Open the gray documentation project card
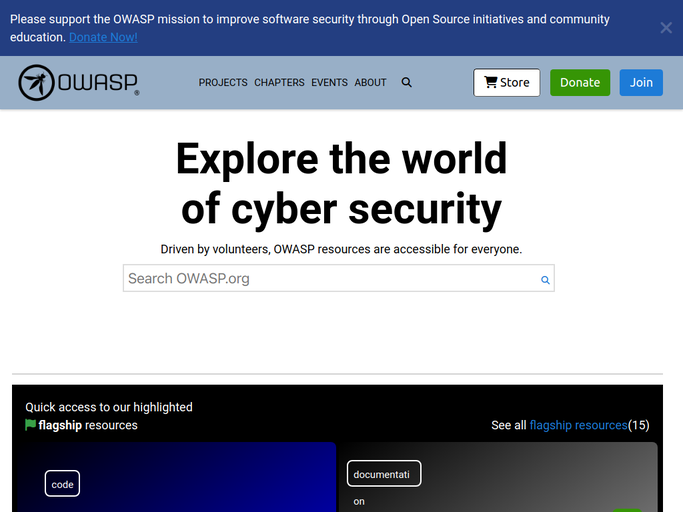Image resolution: width=683 pixels, height=512 pixels. tap(499, 477)
